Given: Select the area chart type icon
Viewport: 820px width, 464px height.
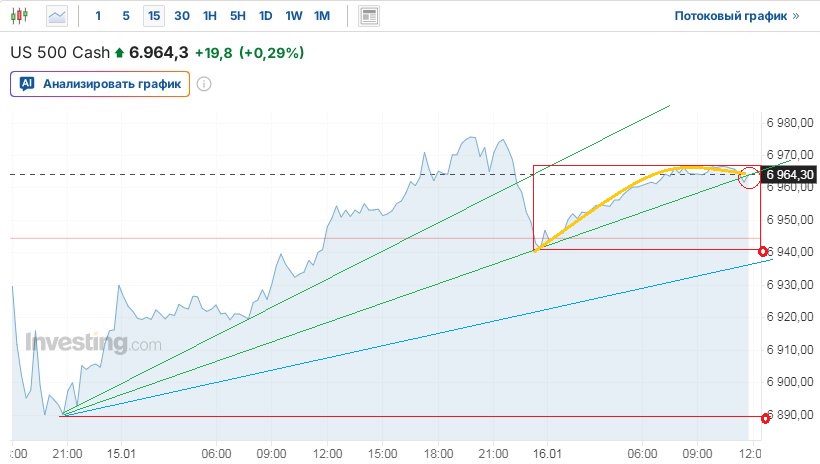Looking at the screenshot, I should (58, 16).
